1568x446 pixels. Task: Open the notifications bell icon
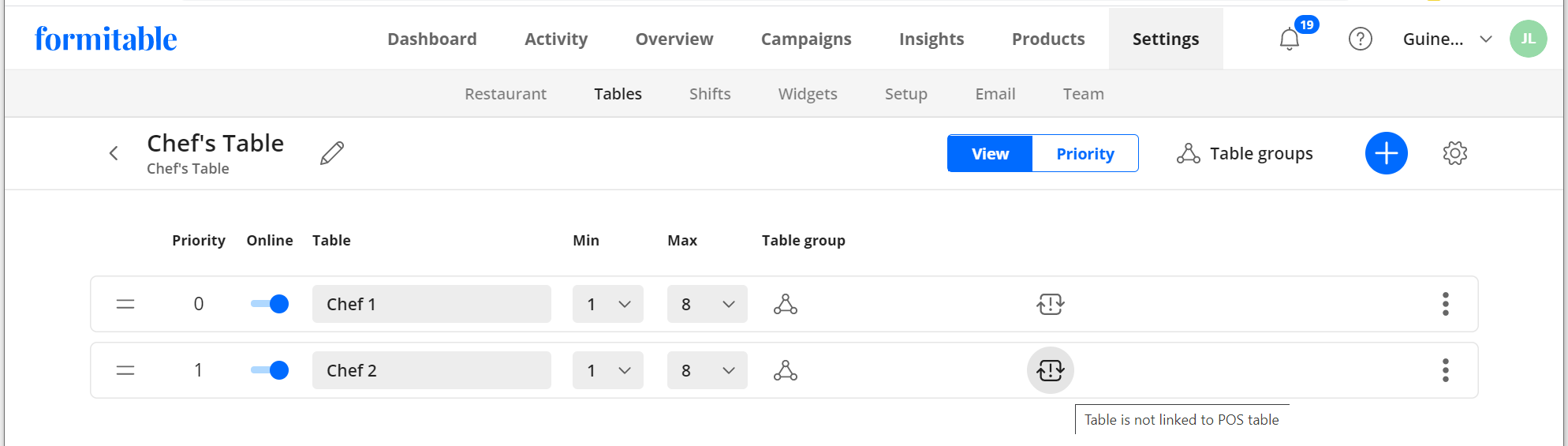[1289, 39]
